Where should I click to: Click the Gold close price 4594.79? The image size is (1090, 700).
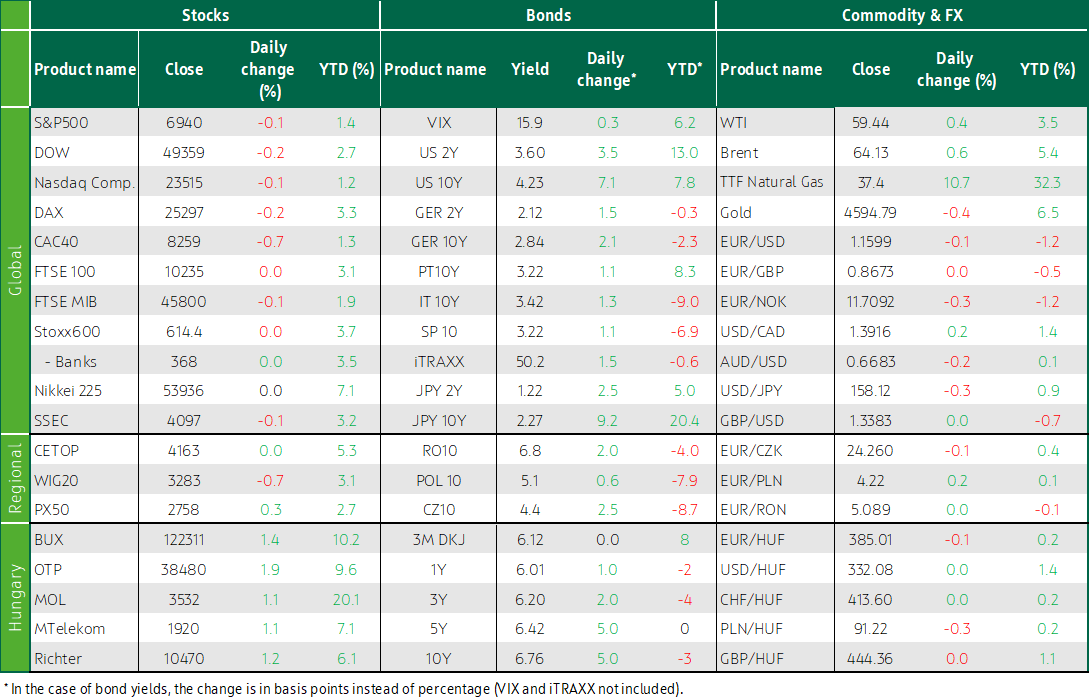click(x=870, y=213)
